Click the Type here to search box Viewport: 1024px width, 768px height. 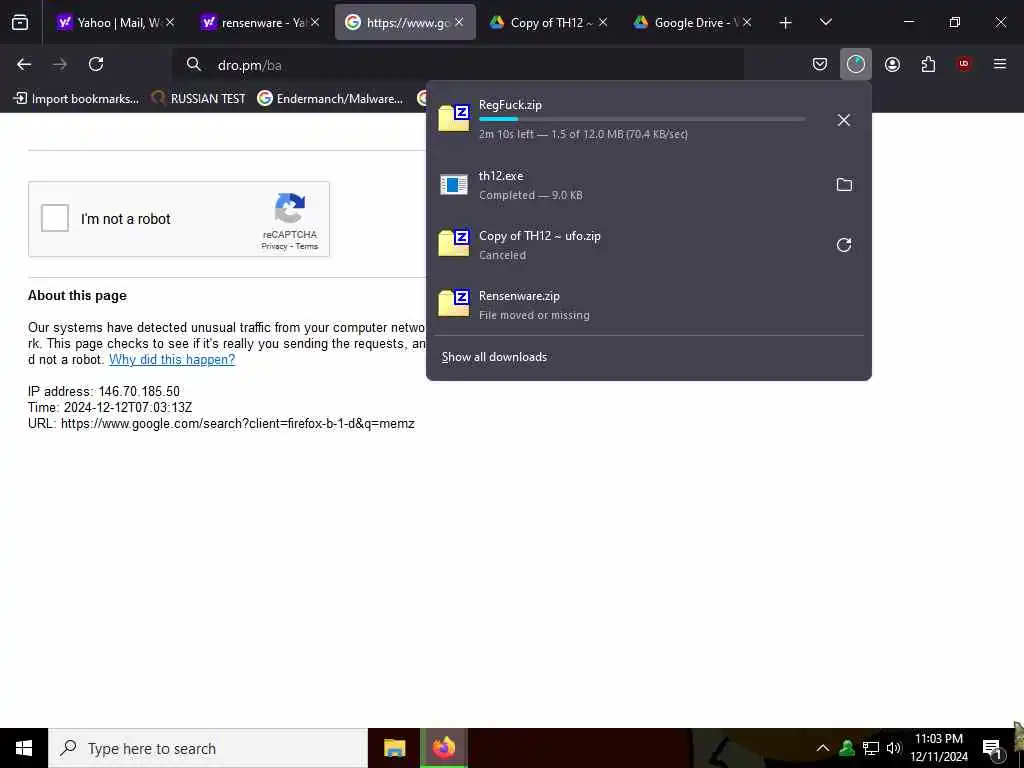[208, 748]
